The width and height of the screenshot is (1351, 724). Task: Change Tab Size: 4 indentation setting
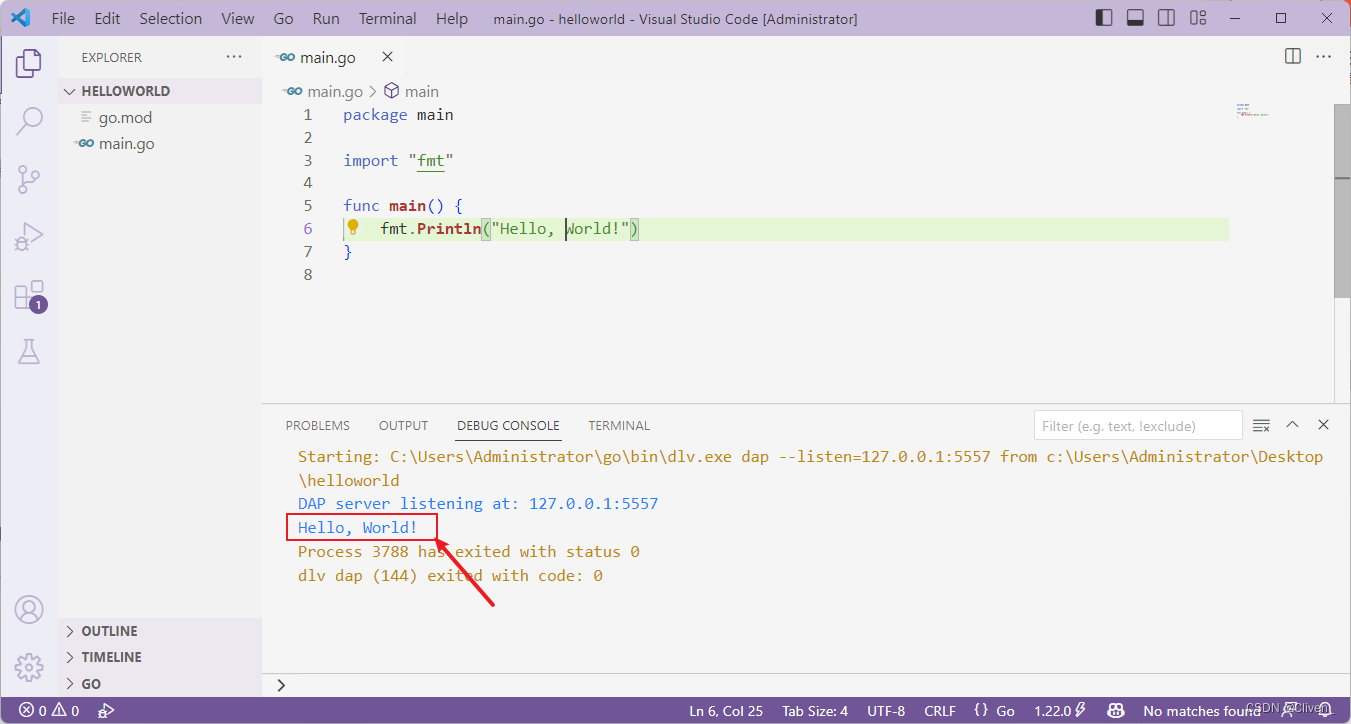point(815,711)
